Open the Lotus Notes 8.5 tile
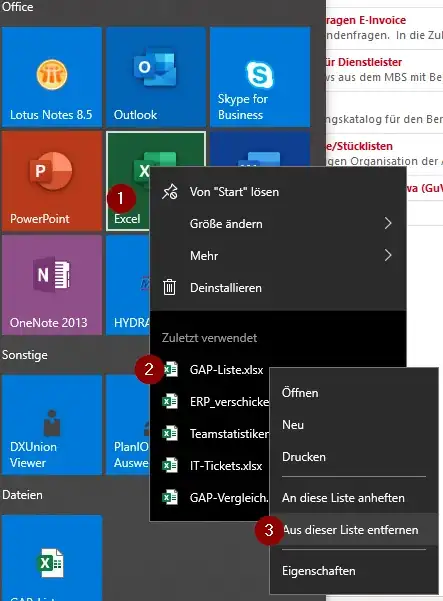Image resolution: width=443 pixels, height=601 pixels. 52,77
